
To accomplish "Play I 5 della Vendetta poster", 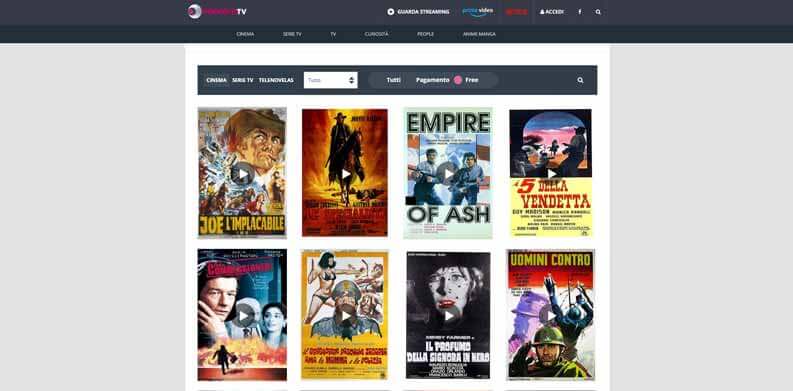I will 551,172.
